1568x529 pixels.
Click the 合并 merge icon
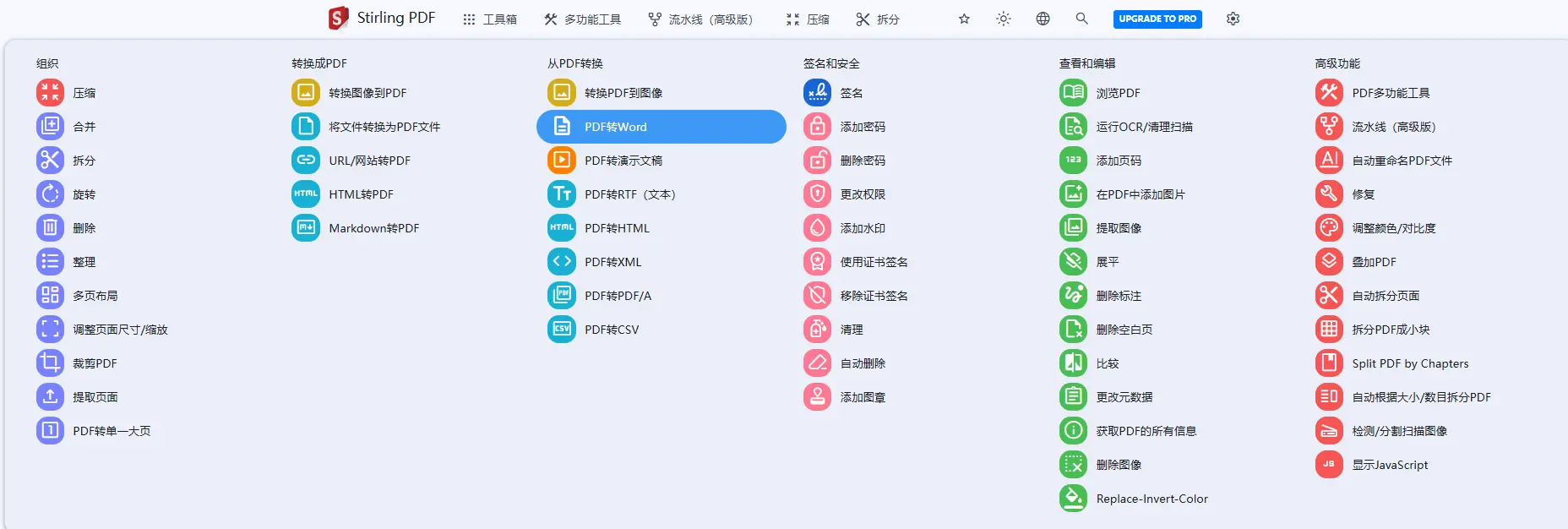tap(50, 127)
